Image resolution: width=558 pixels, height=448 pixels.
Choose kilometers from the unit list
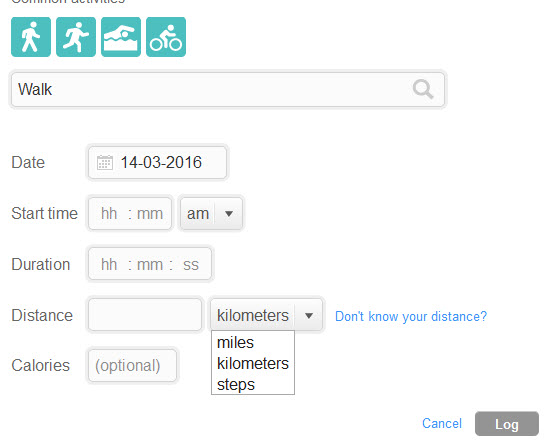(253, 363)
